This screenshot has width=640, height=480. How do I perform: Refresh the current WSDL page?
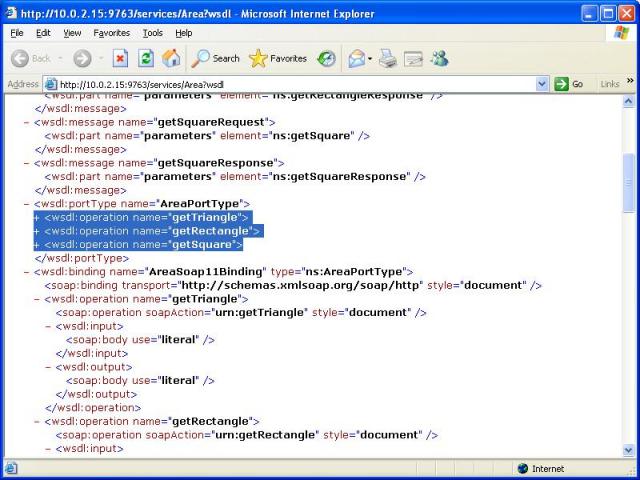point(146,59)
